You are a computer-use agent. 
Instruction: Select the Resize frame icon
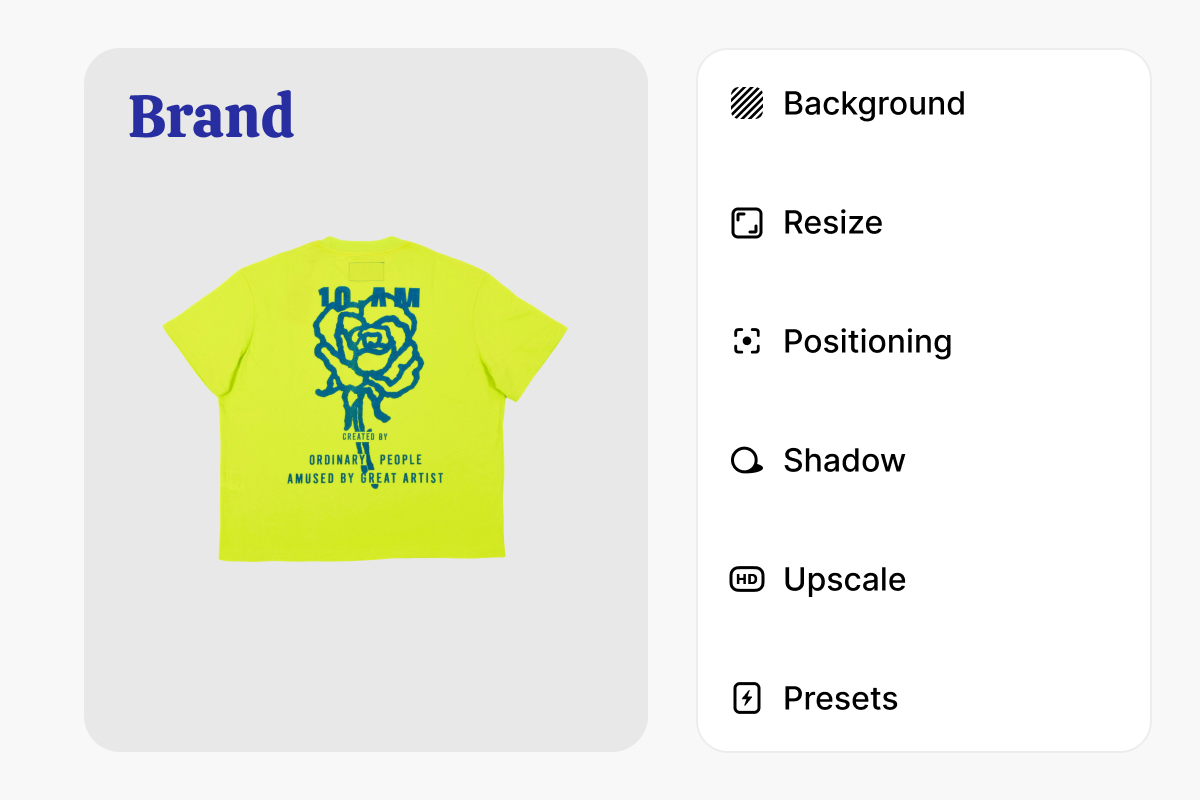[x=747, y=222]
